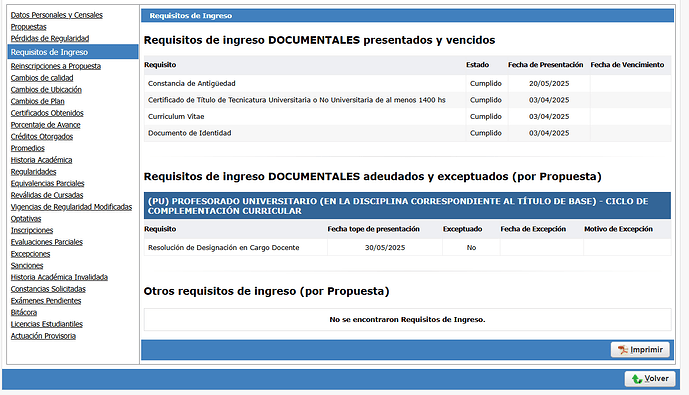Screen dimensions: 689x395
Task: Open the Promedios link
Action: pos(28,149)
